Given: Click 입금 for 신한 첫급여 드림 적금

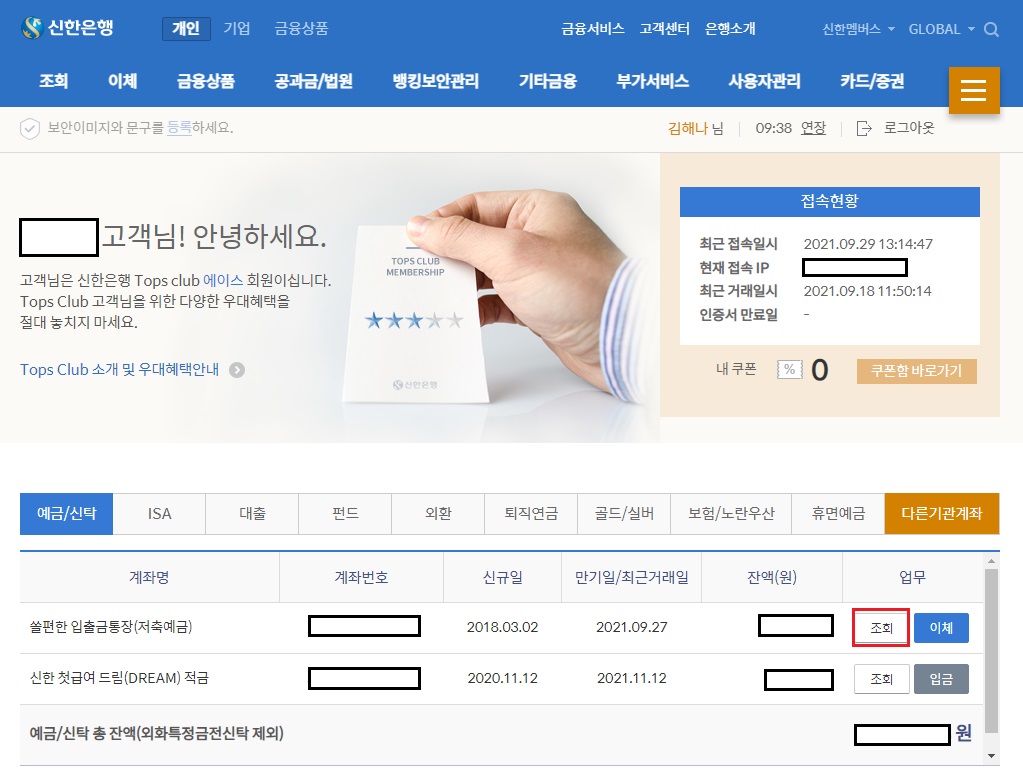Looking at the screenshot, I should tap(941, 679).
